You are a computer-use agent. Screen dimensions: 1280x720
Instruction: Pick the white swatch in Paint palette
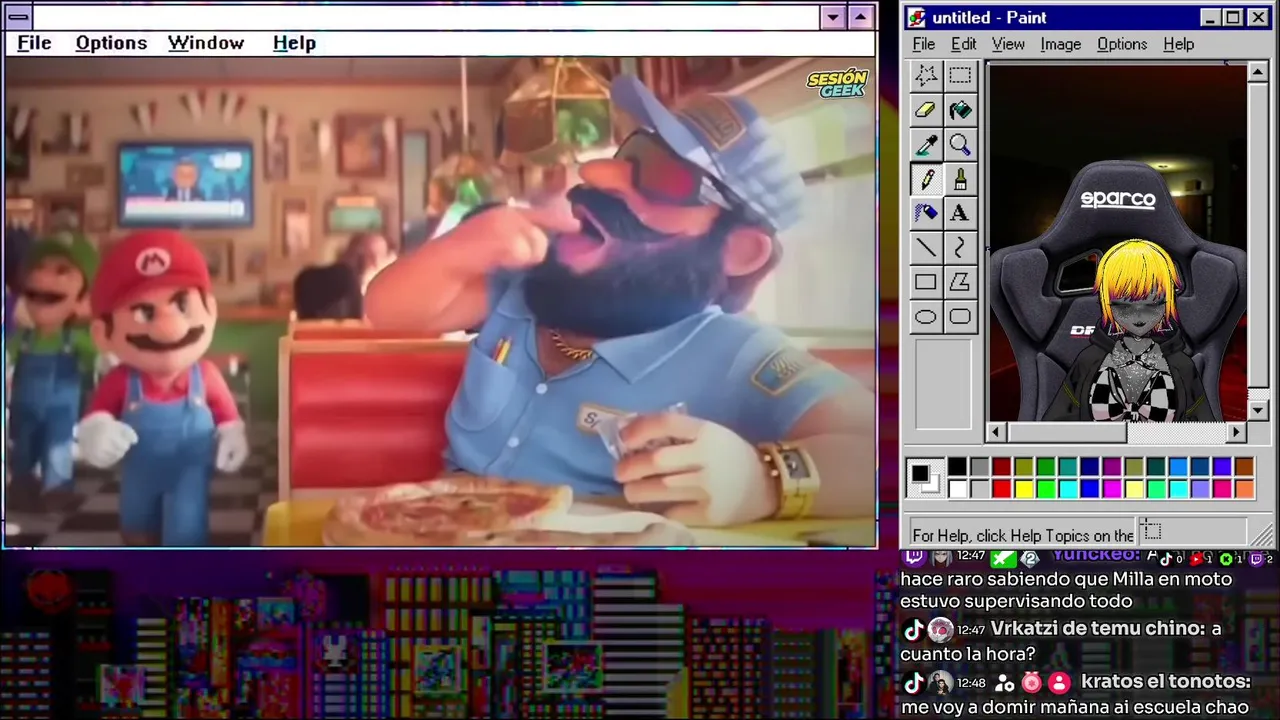(957, 488)
